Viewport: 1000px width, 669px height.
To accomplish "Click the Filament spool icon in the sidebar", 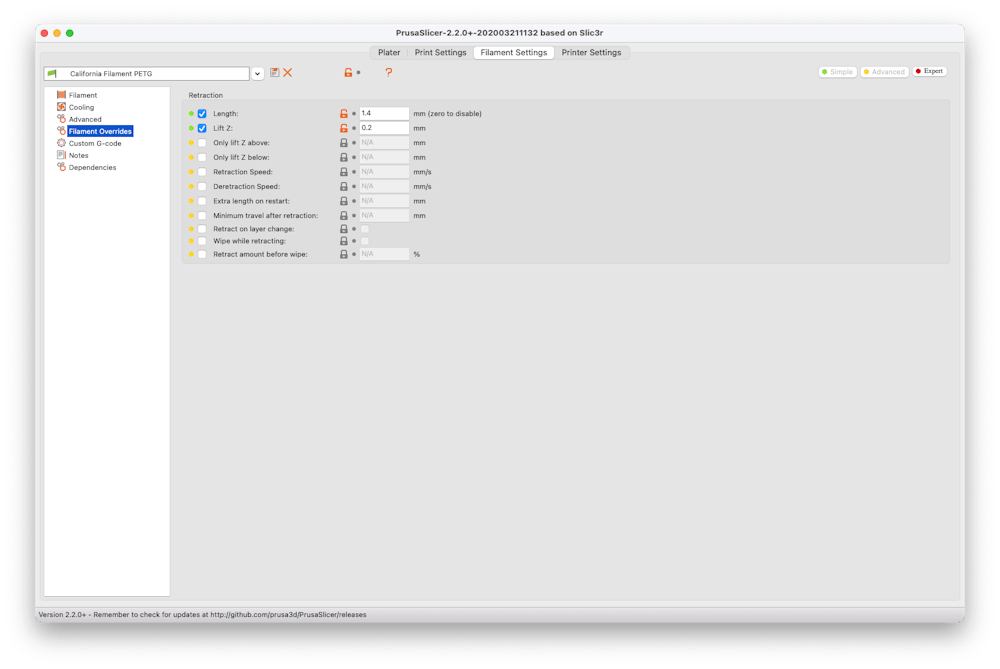I will 61,94.
